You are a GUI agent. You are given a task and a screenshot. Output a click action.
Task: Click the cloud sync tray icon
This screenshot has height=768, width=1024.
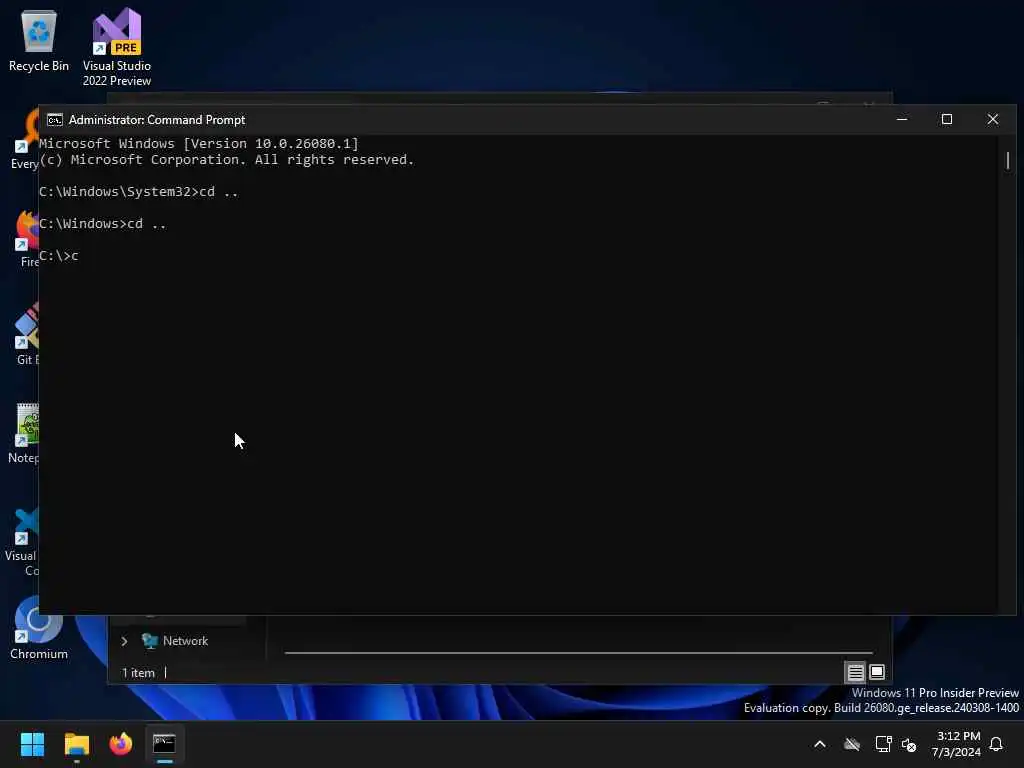(x=852, y=744)
